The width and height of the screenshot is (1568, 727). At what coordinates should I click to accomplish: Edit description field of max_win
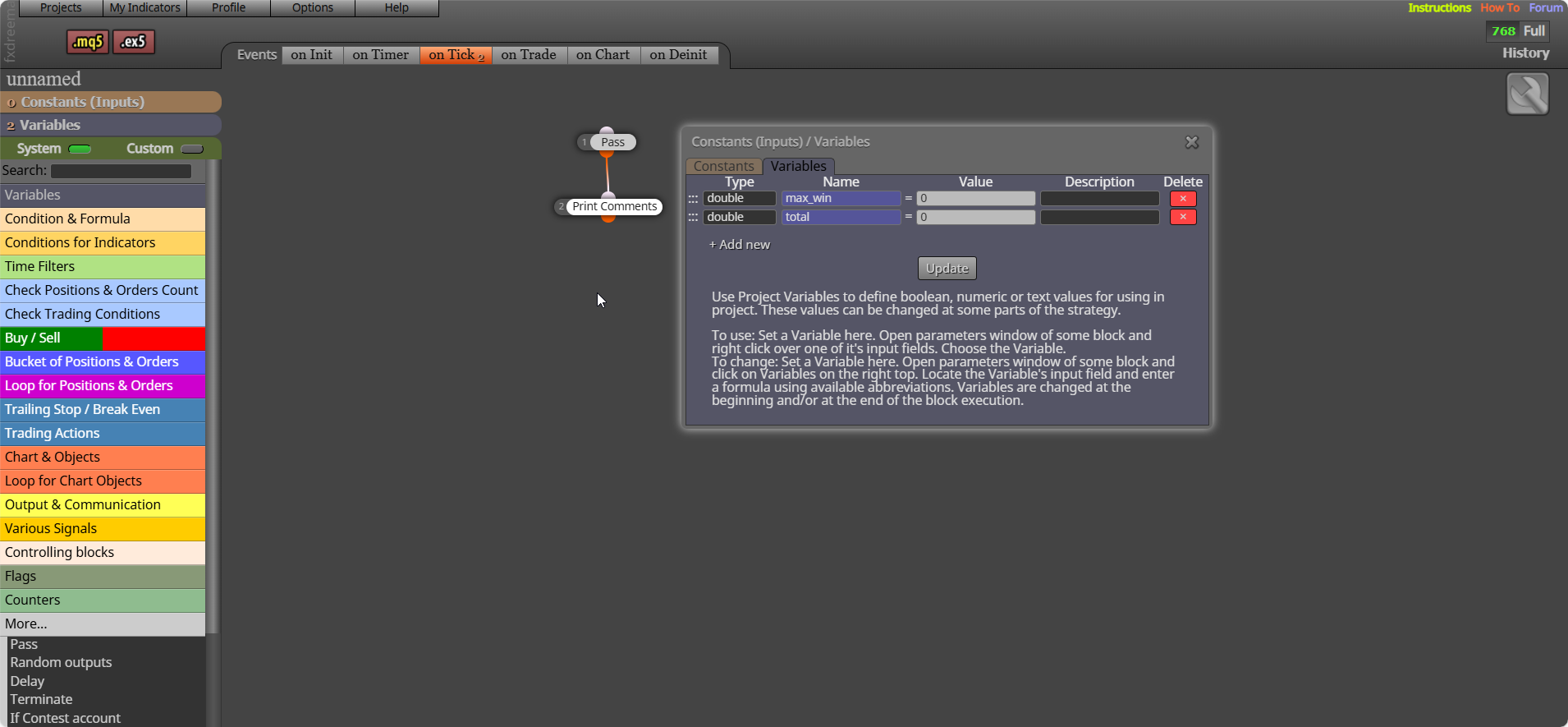point(1100,199)
